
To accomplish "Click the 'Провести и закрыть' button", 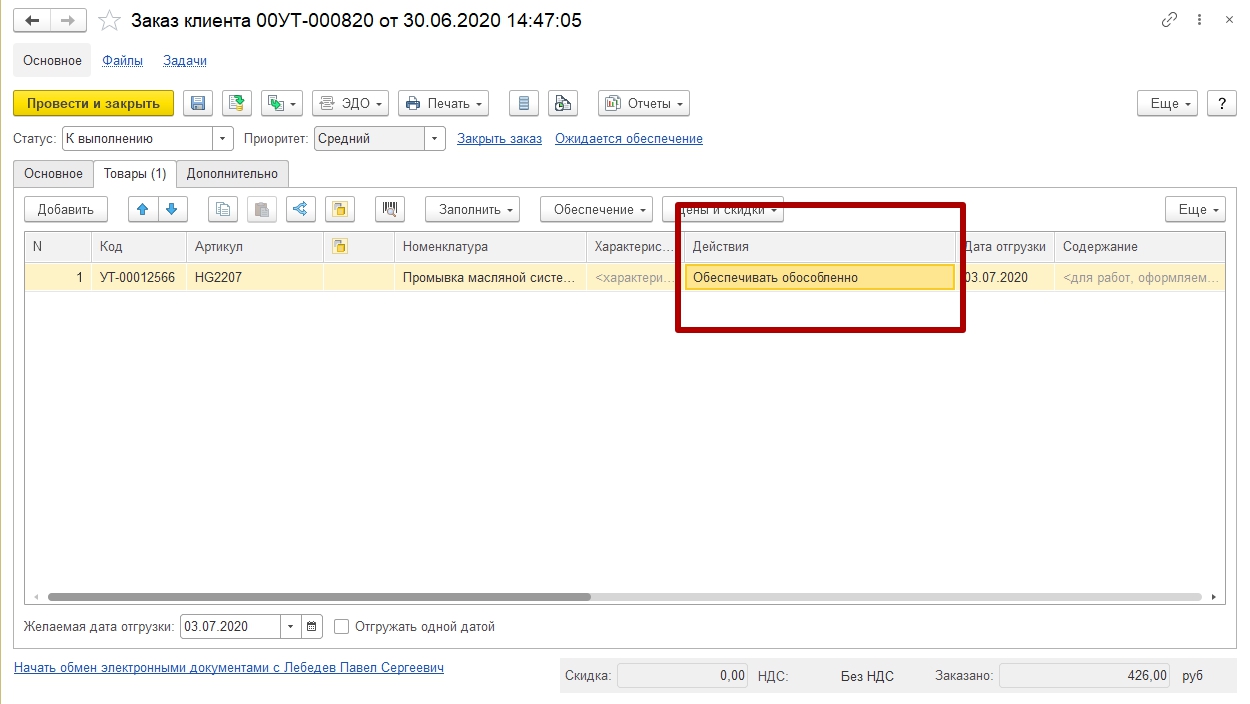I will click(x=93, y=103).
